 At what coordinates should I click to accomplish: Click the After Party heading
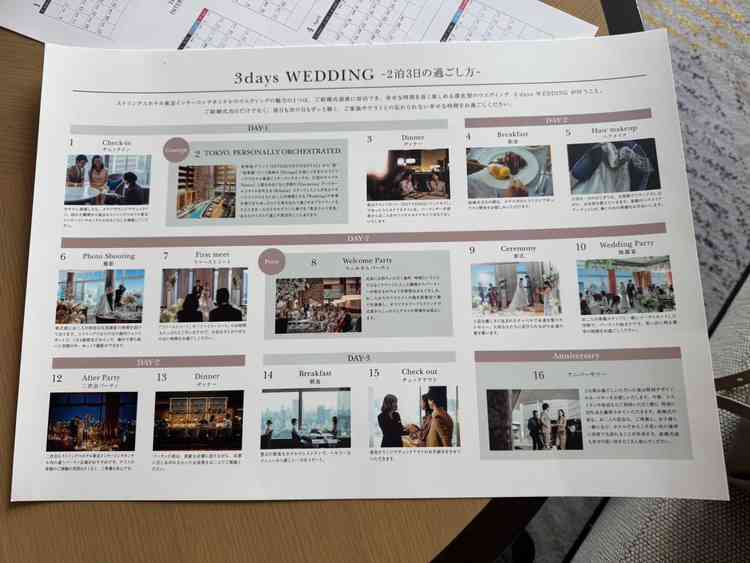tap(100, 377)
